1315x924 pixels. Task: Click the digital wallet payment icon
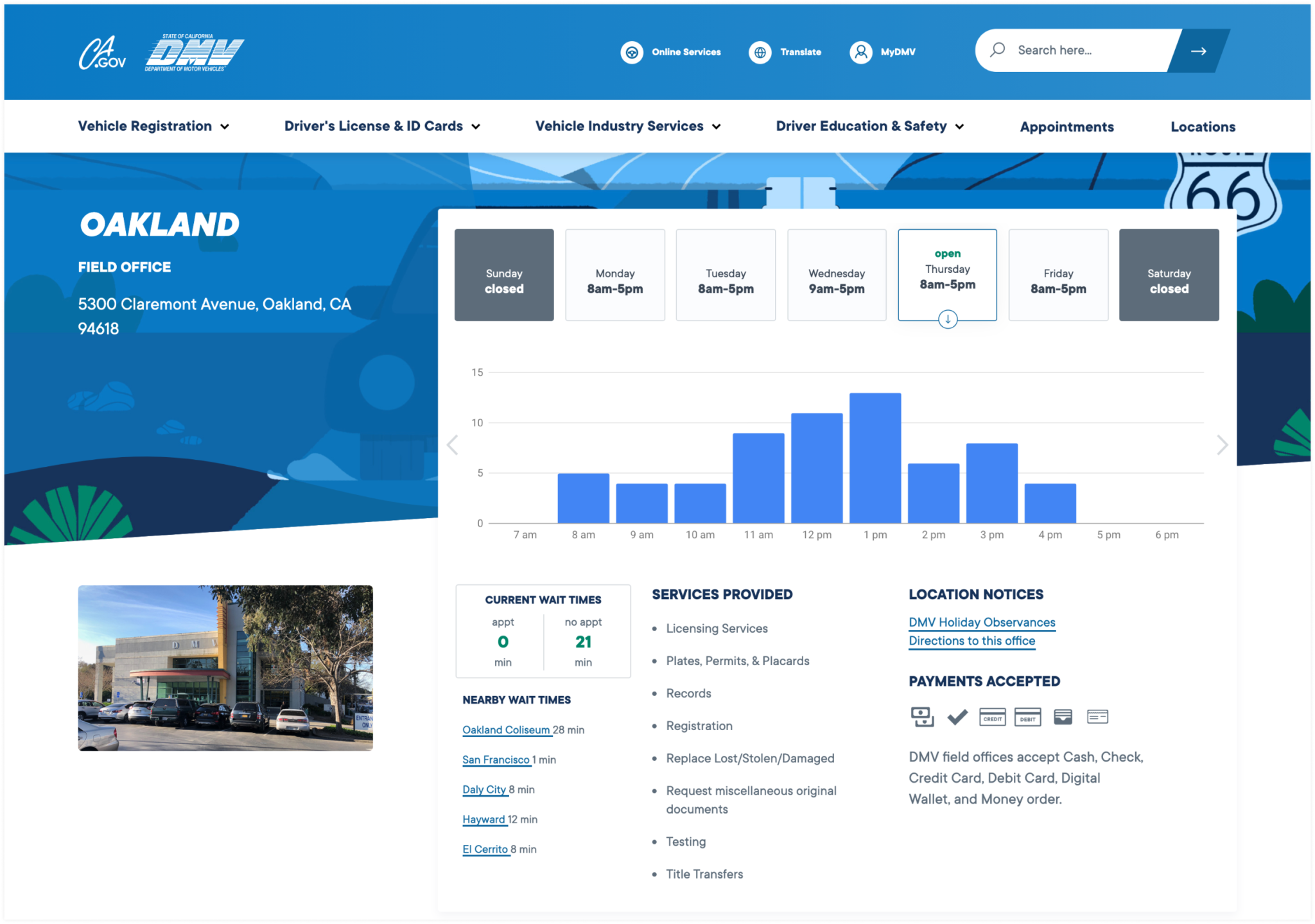pyautogui.click(x=1063, y=717)
